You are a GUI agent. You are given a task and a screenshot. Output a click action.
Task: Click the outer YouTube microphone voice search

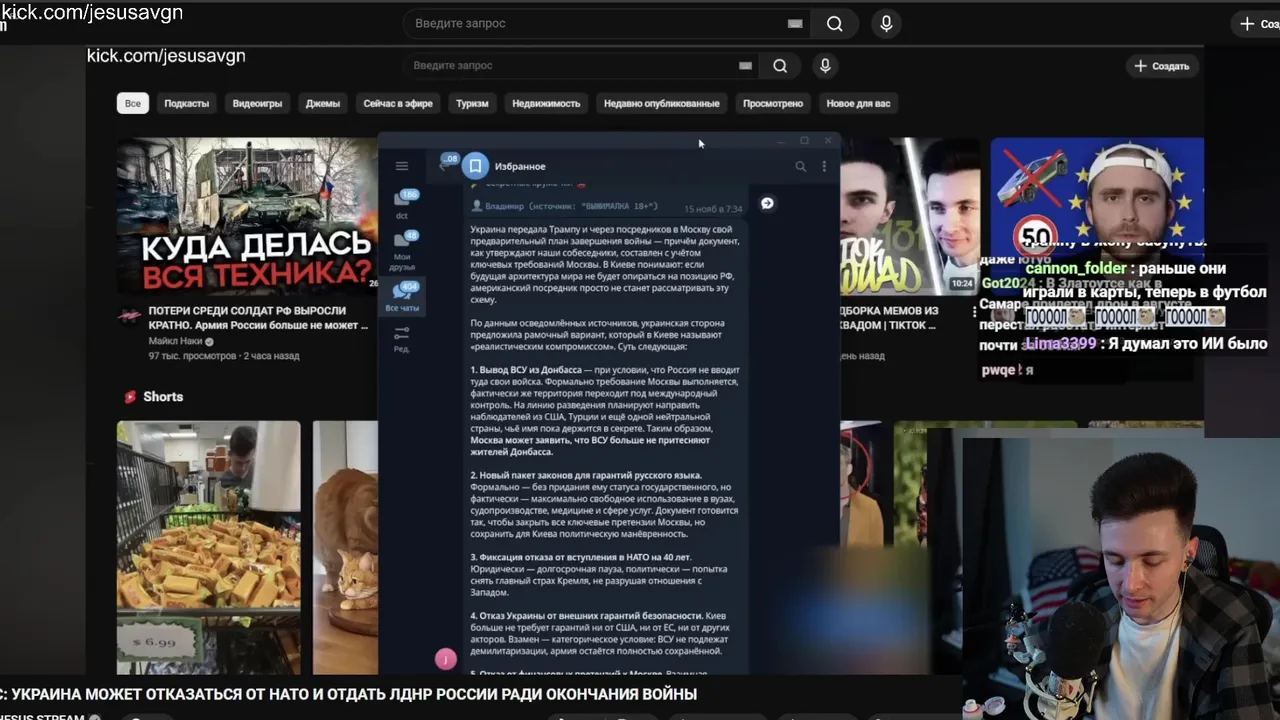tap(886, 24)
